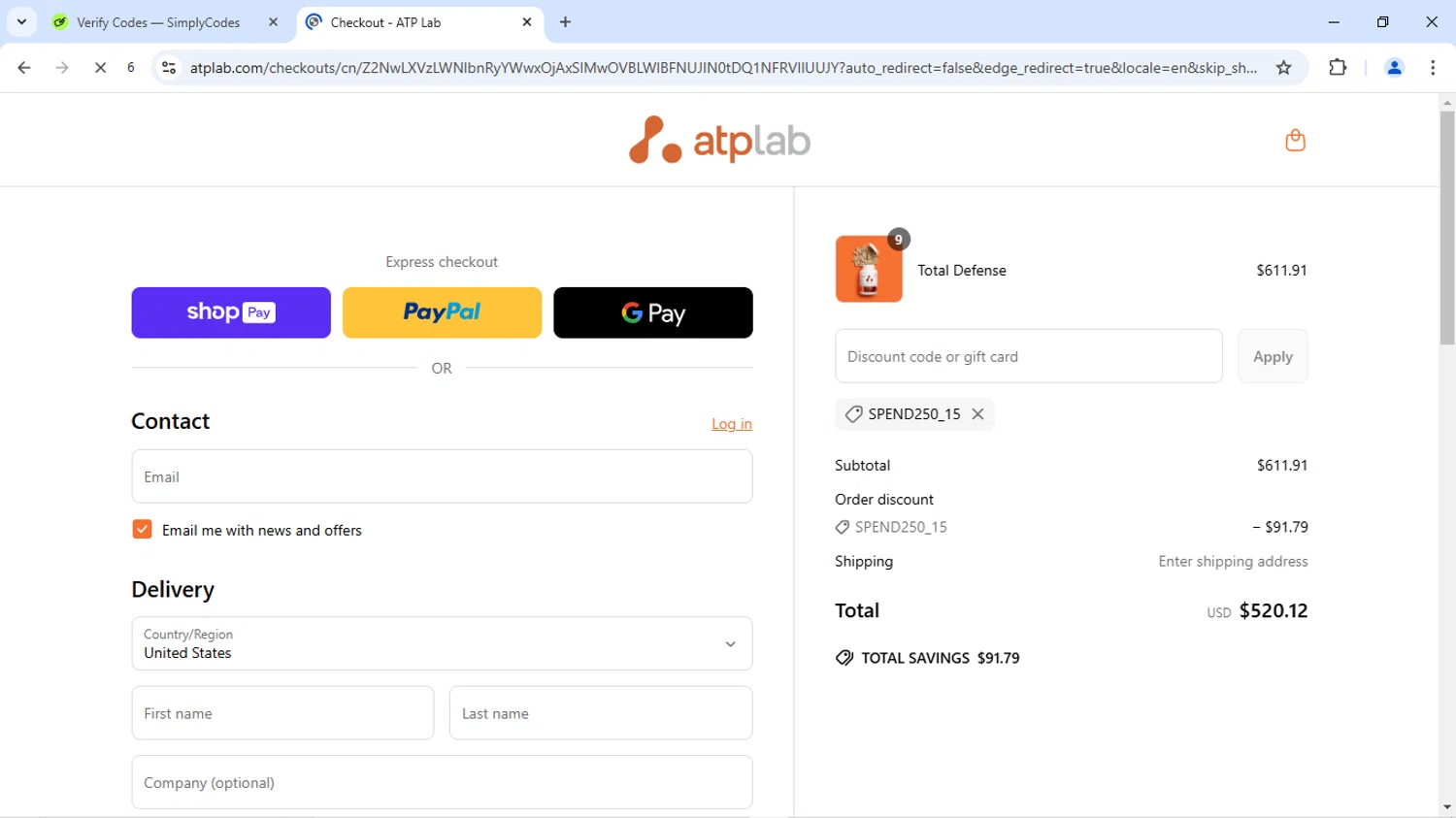Close the Verify Codes — SimplyCodes tab
The height and width of the screenshot is (818, 1456).
click(x=273, y=22)
